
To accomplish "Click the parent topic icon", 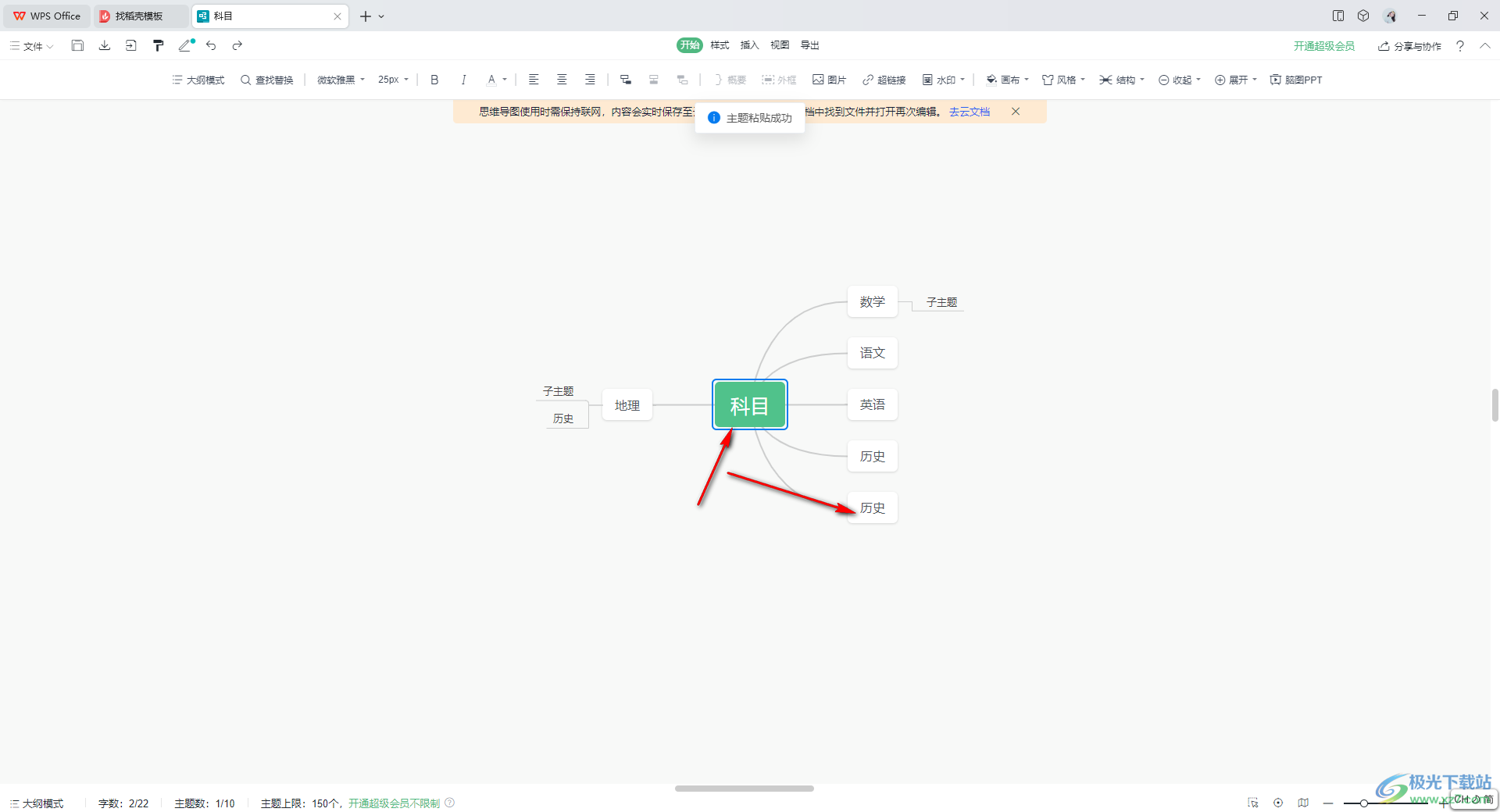I will 682,80.
